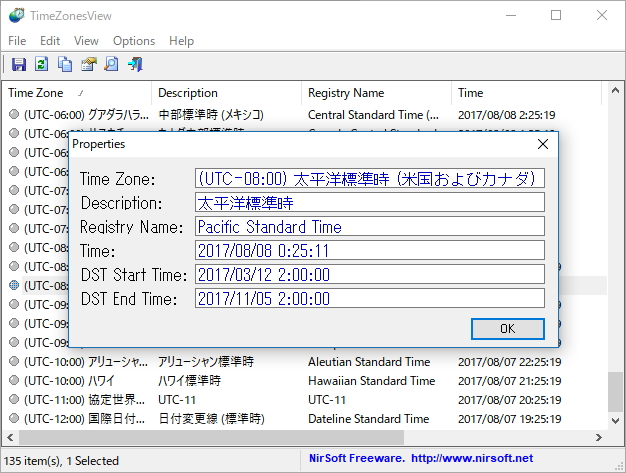Select 'Dateline Standard Time' cell
The height and width of the screenshot is (473, 626).
(x=368, y=418)
